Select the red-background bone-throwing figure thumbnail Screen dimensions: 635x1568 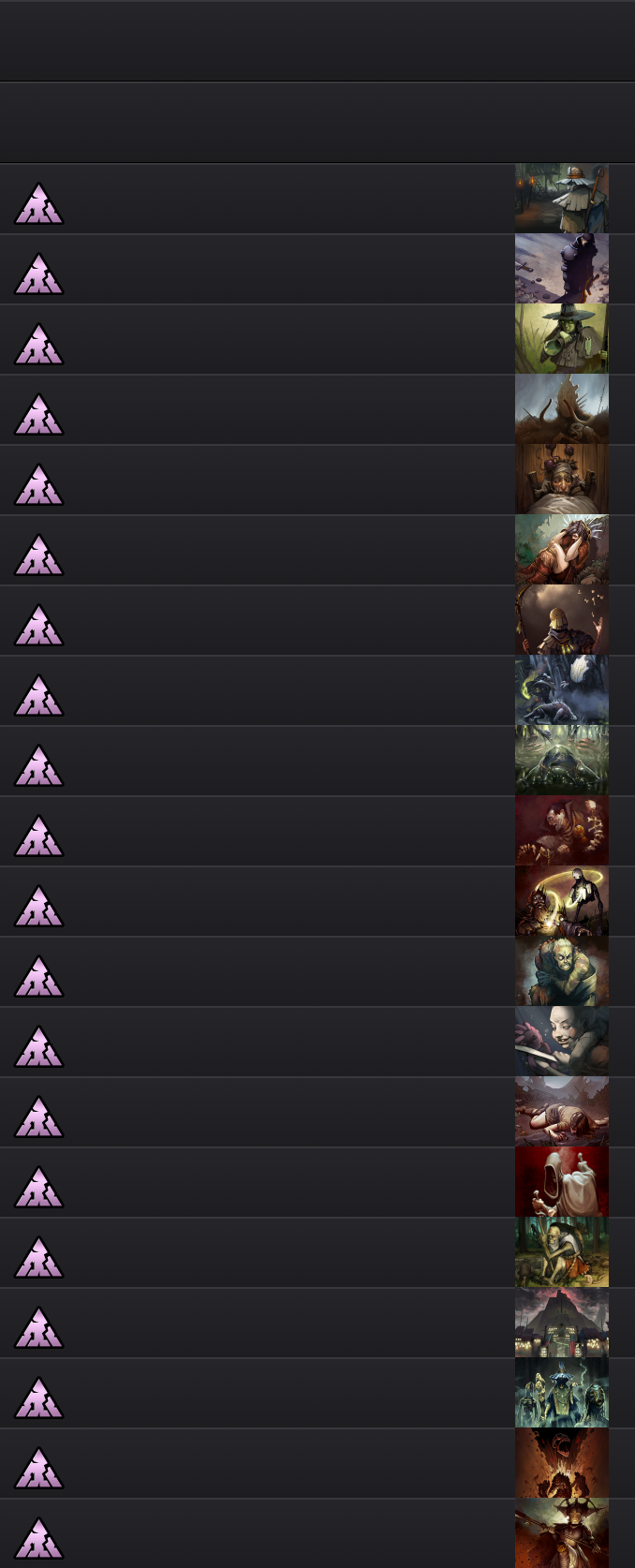(562, 831)
